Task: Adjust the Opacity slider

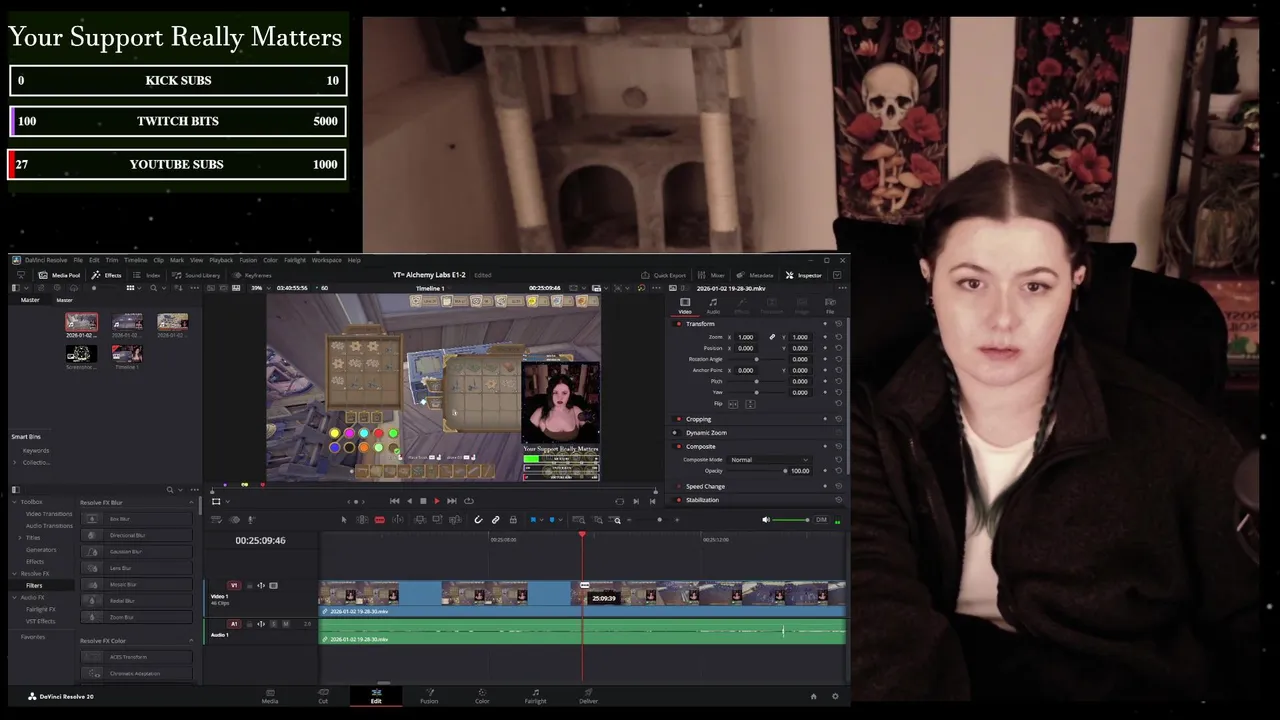Action: tap(785, 470)
